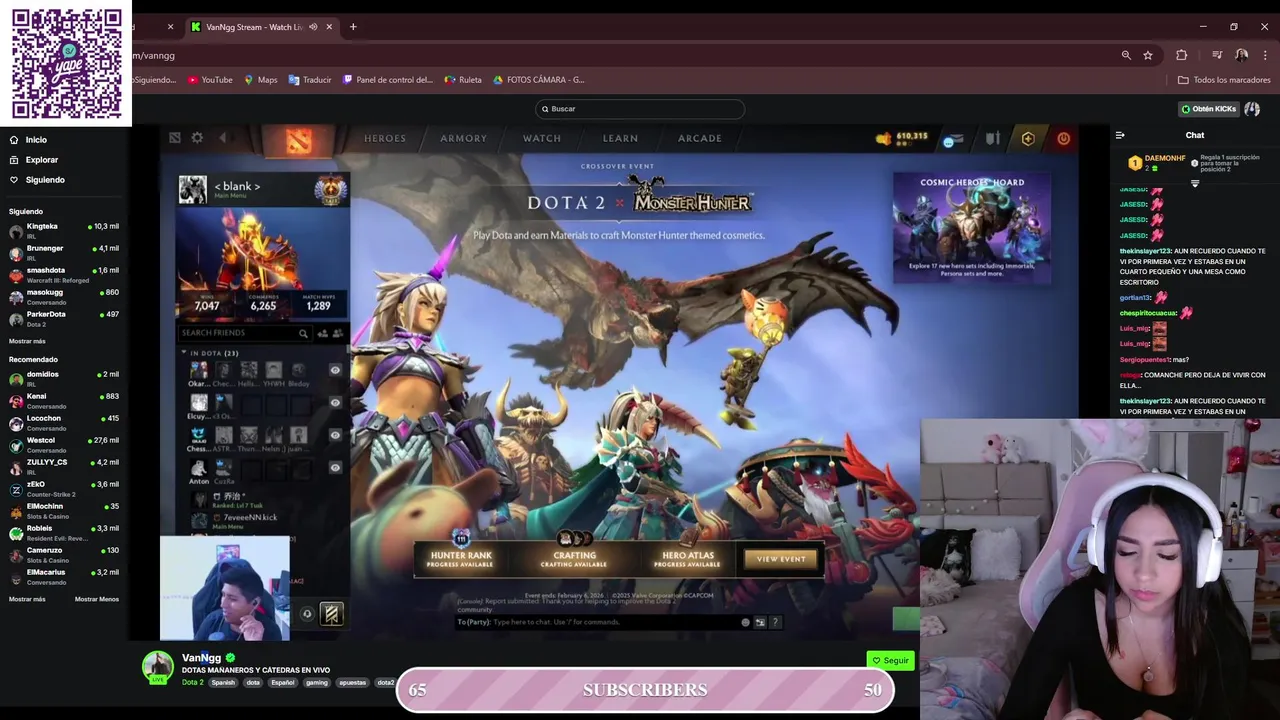
Task: Click the red Dota quit power icon
Action: pyautogui.click(x=1063, y=139)
